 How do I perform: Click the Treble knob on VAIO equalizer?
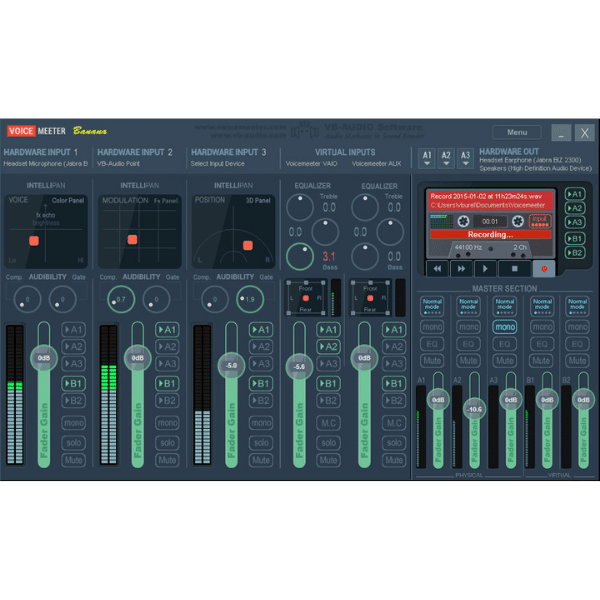pyautogui.click(x=300, y=207)
